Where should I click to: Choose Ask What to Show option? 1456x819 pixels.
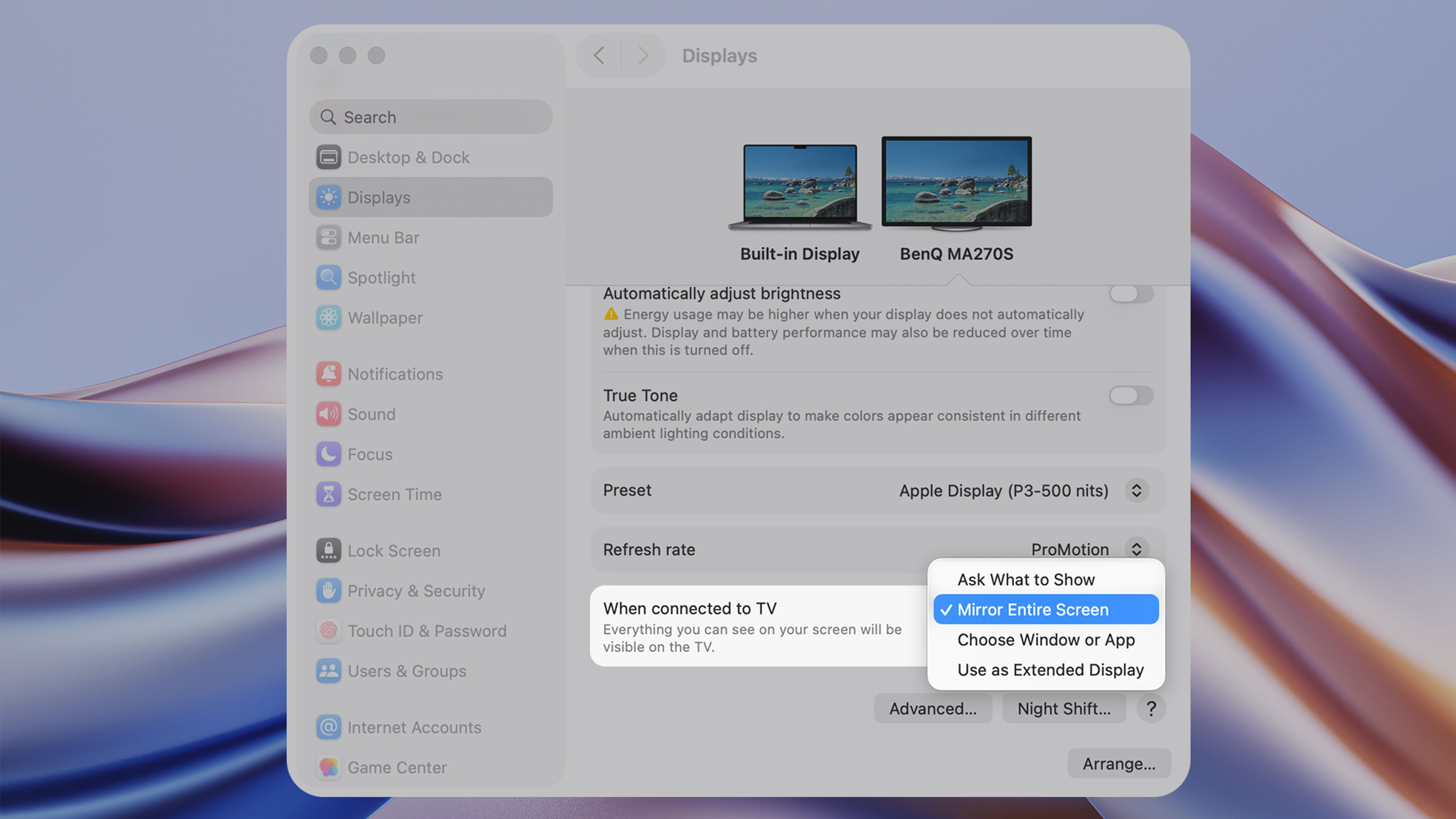click(1046, 579)
